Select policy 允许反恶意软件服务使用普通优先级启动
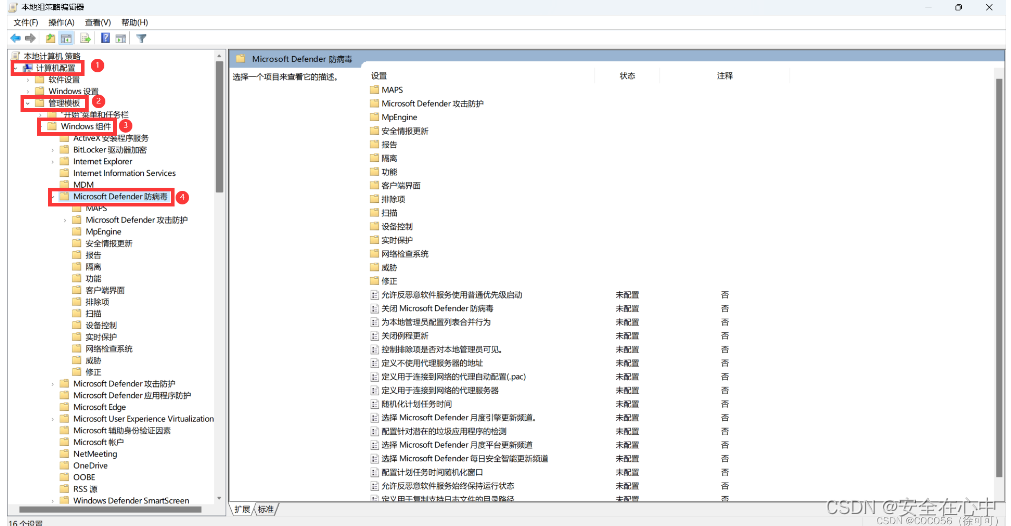1011x526 pixels. (x=452, y=295)
